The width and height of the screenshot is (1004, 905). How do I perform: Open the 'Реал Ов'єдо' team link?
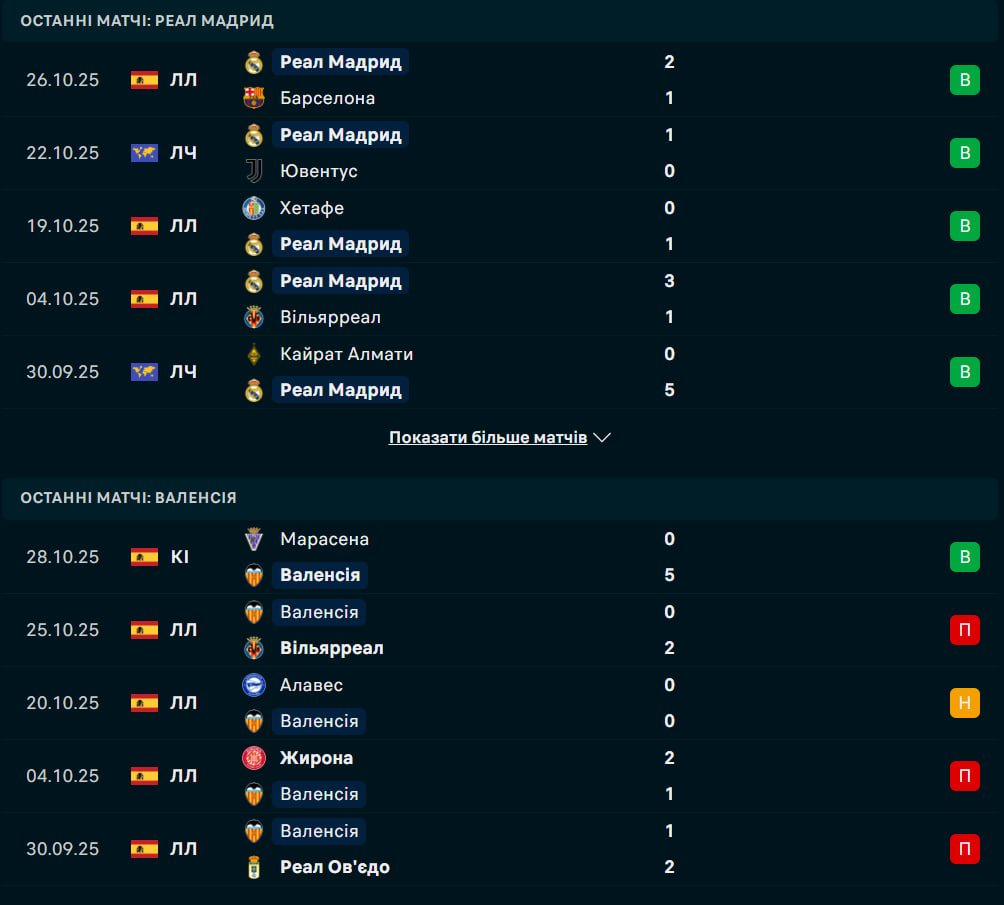pos(335,867)
